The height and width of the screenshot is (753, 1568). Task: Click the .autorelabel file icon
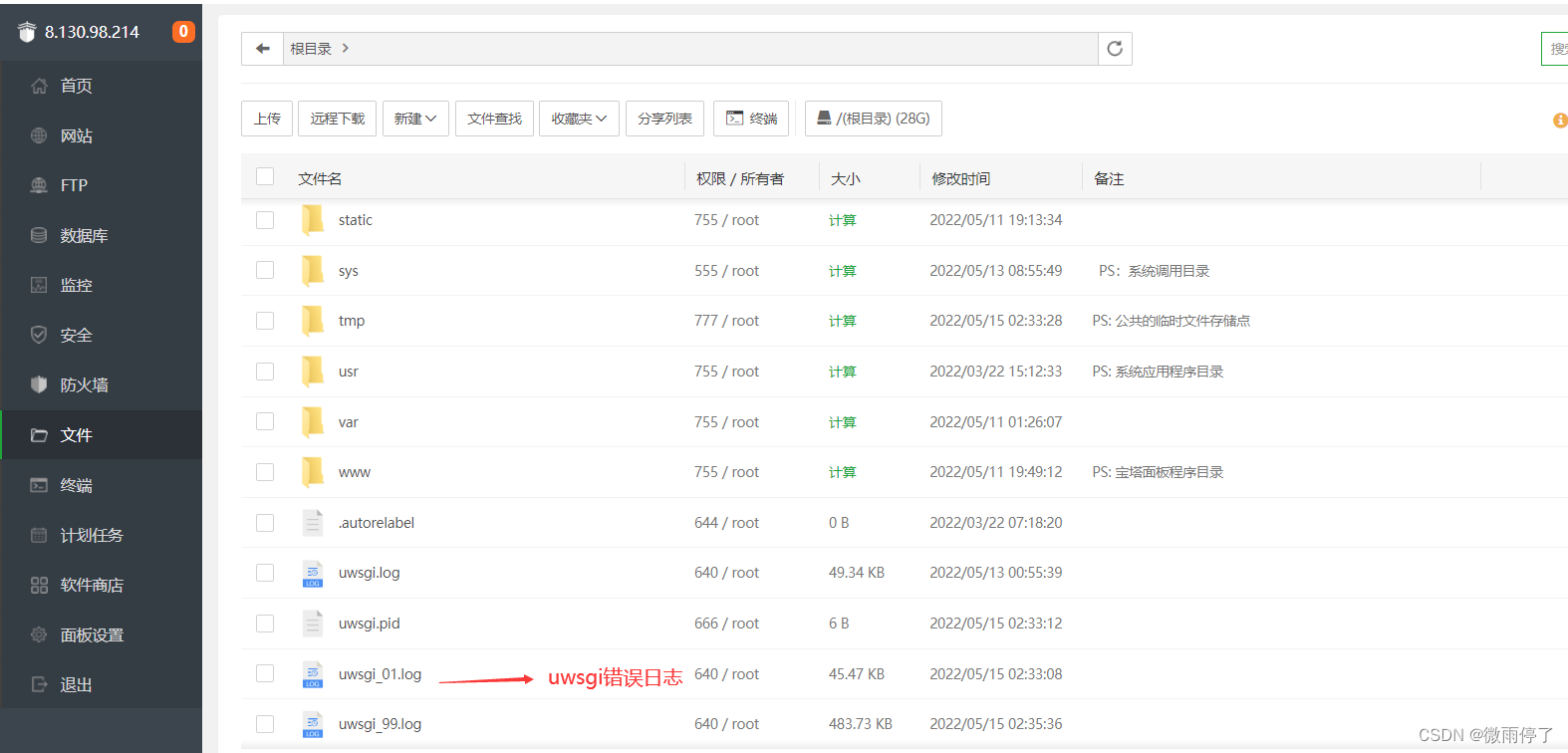click(313, 523)
